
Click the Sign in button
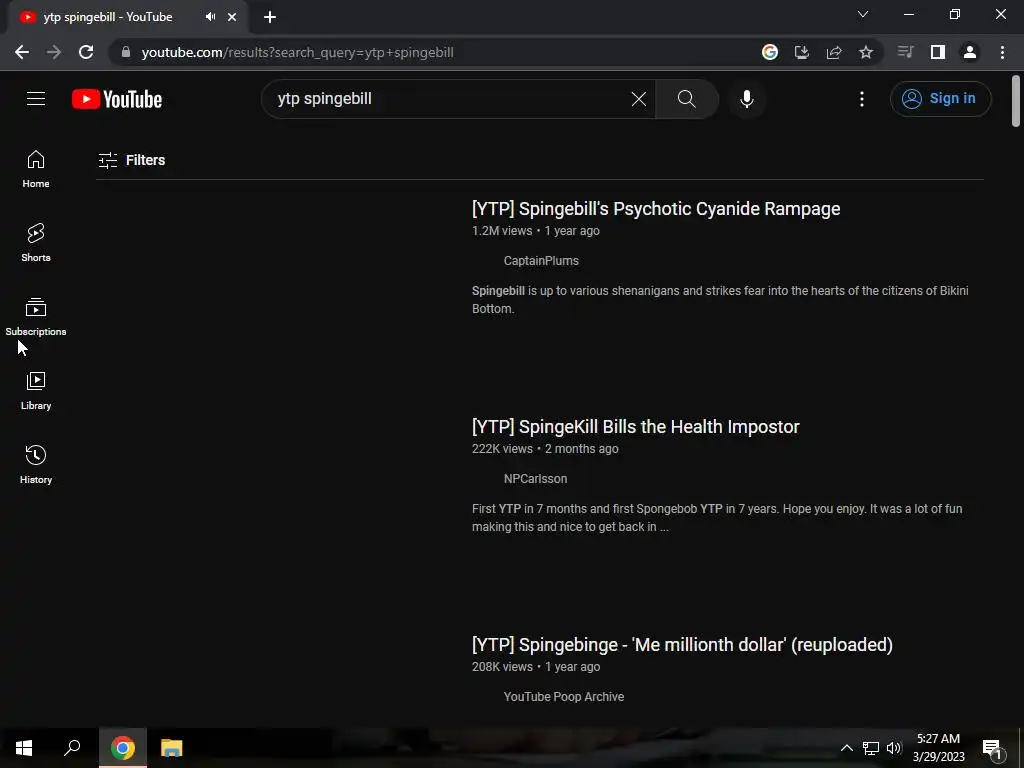tap(940, 99)
